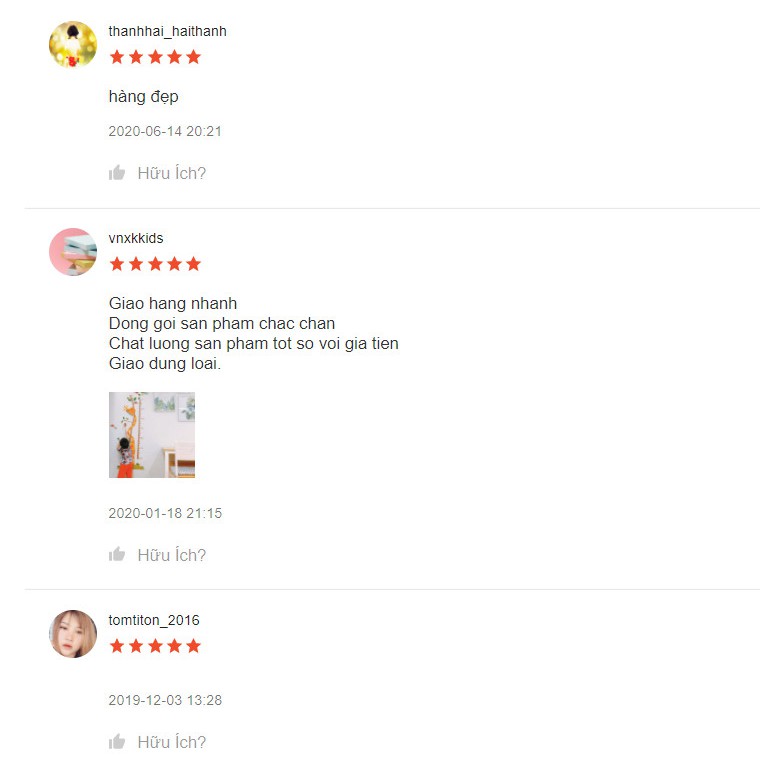Click username vnxkkids
The height and width of the screenshot is (760, 760).
click(136, 238)
